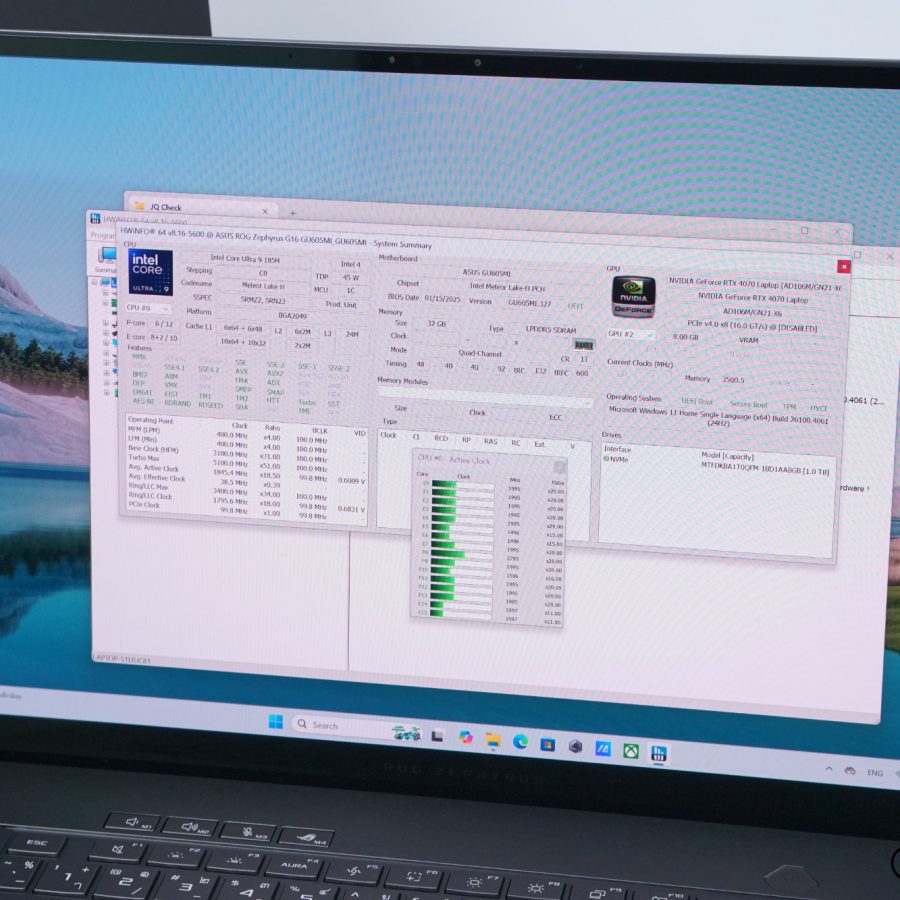The image size is (900, 900).
Task: Click the "ASUS GU605MI" motherboard name
Action: point(486,273)
